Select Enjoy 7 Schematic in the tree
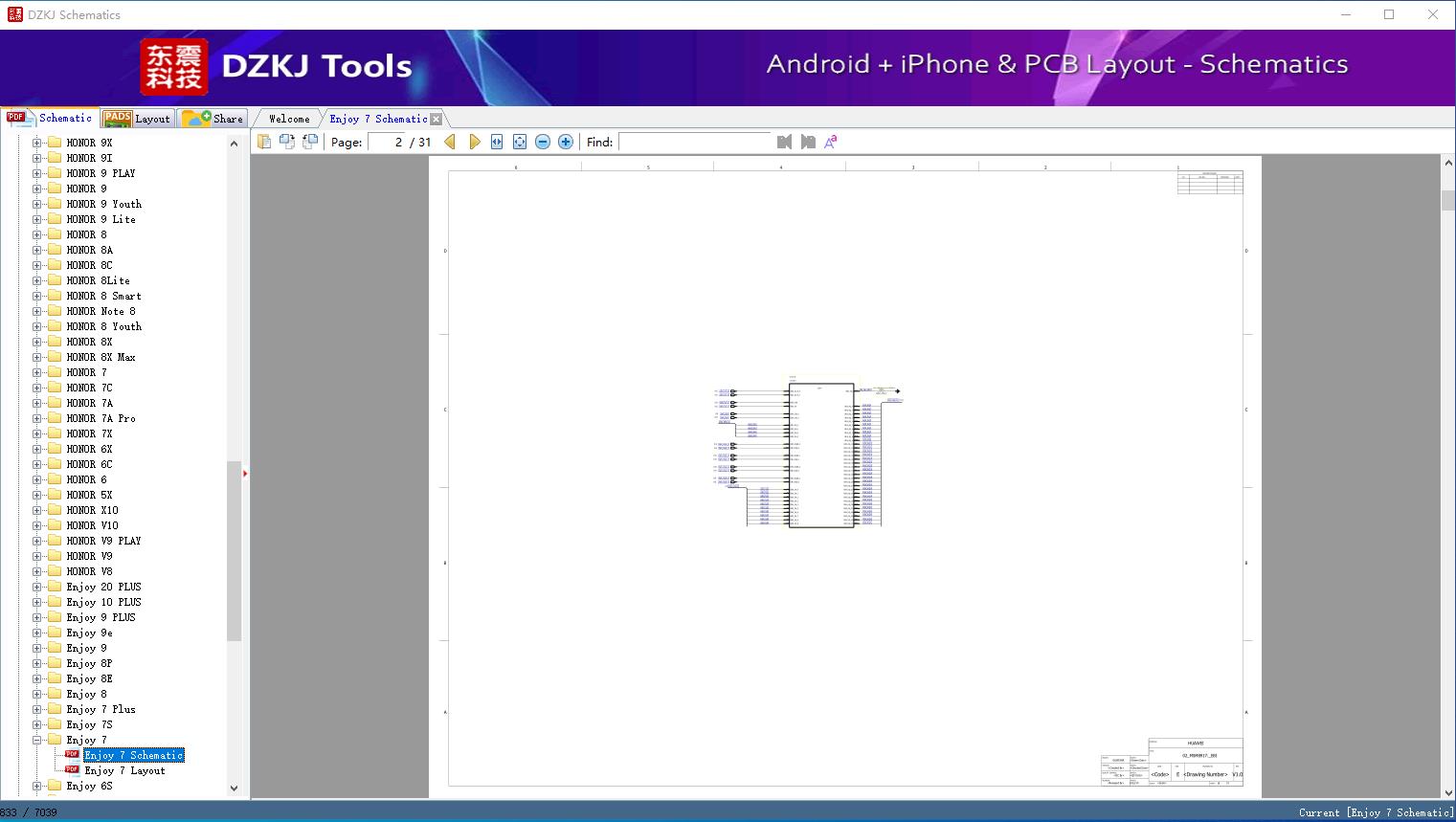The image size is (1456, 822). click(134, 755)
